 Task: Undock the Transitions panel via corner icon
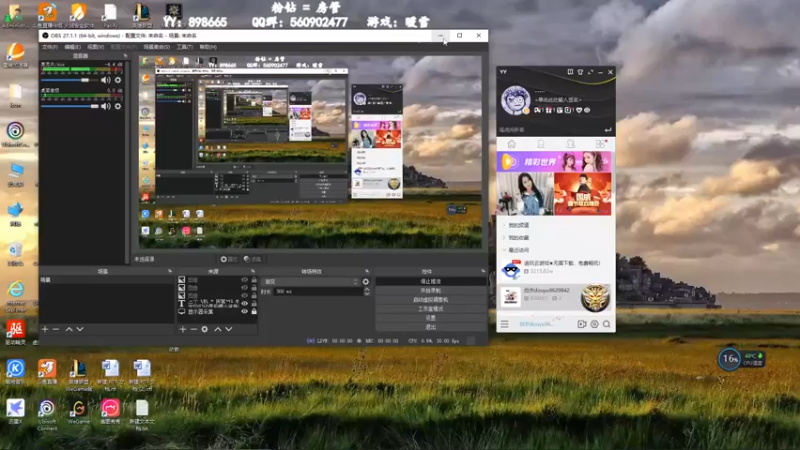pos(367,271)
